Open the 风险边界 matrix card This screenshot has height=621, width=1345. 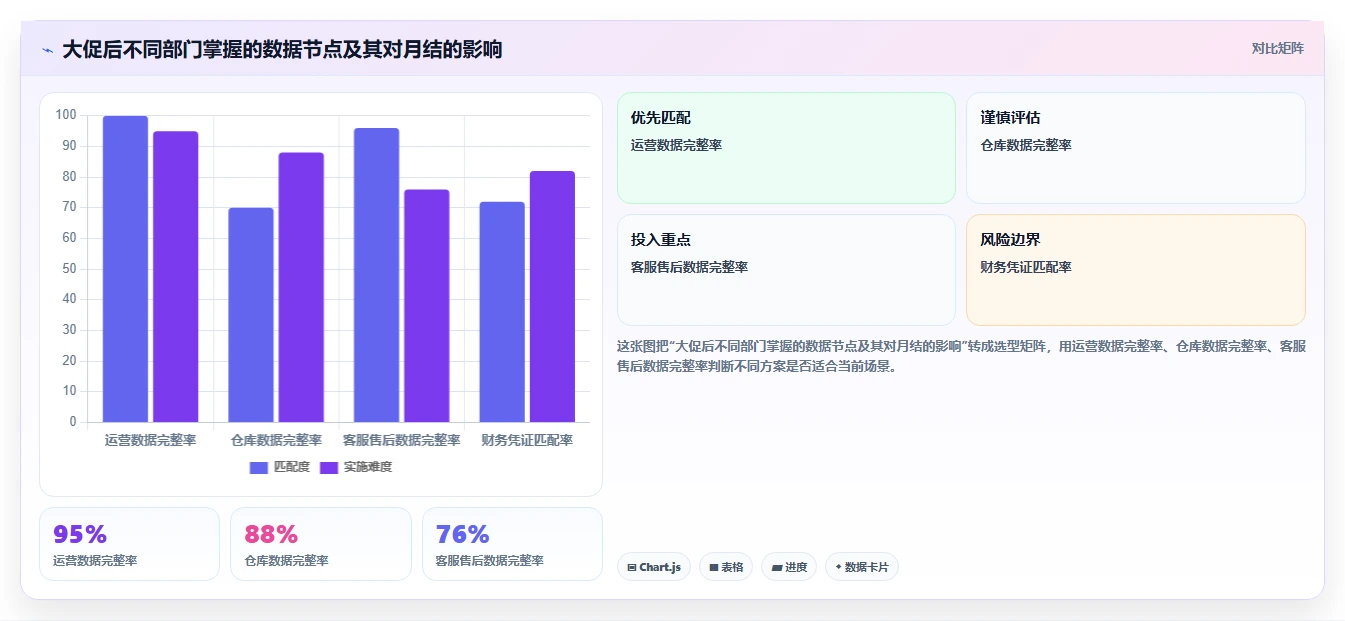pos(1136,270)
